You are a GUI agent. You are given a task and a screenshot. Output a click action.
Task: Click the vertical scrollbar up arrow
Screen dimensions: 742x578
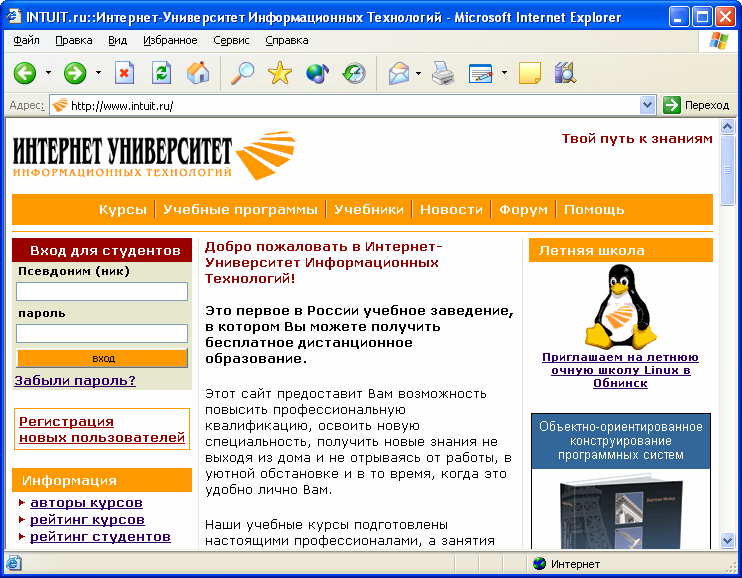tap(727, 126)
